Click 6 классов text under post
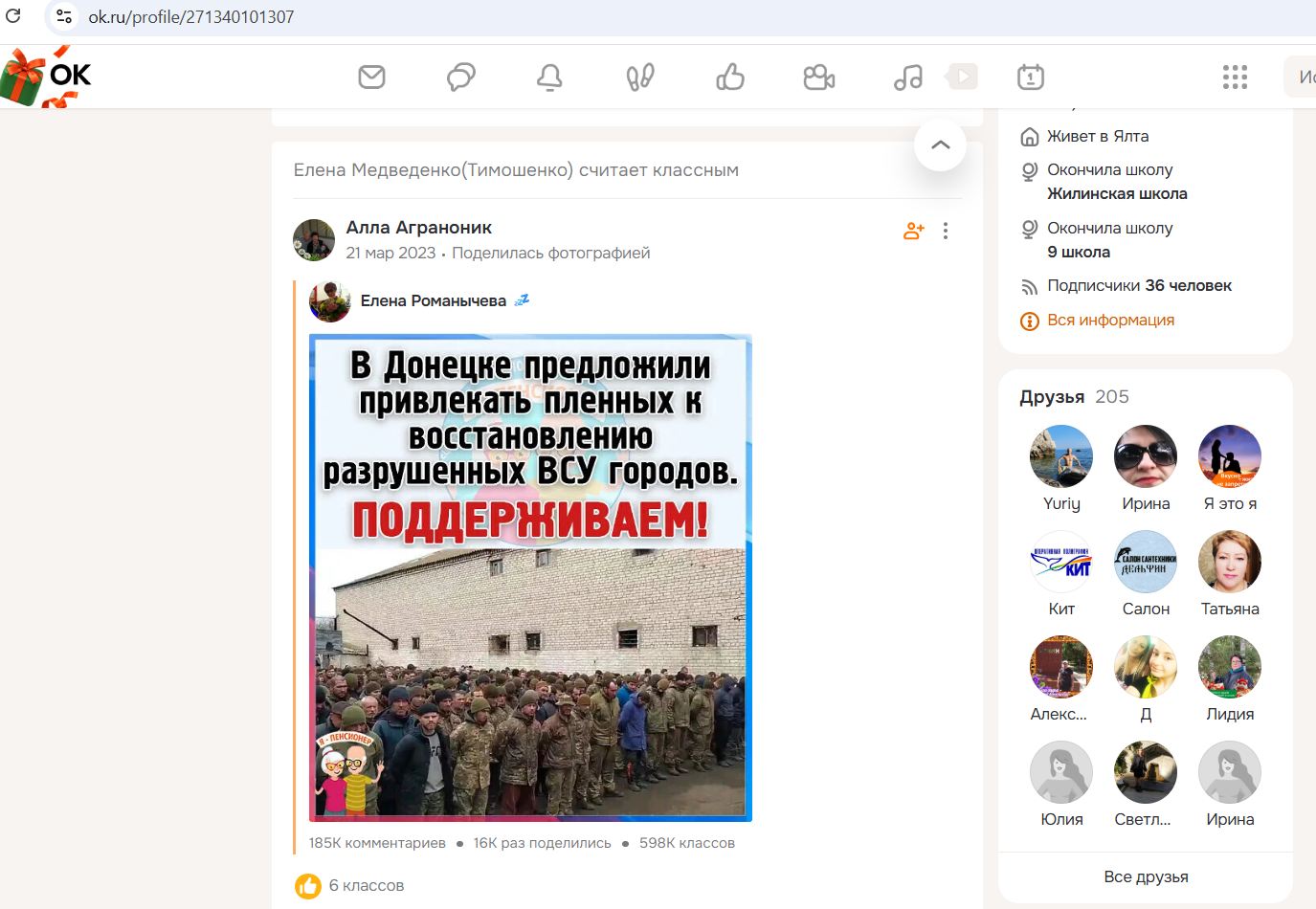Image resolution: width=1316 pixels, height=909 pixels. pos(367,886)
